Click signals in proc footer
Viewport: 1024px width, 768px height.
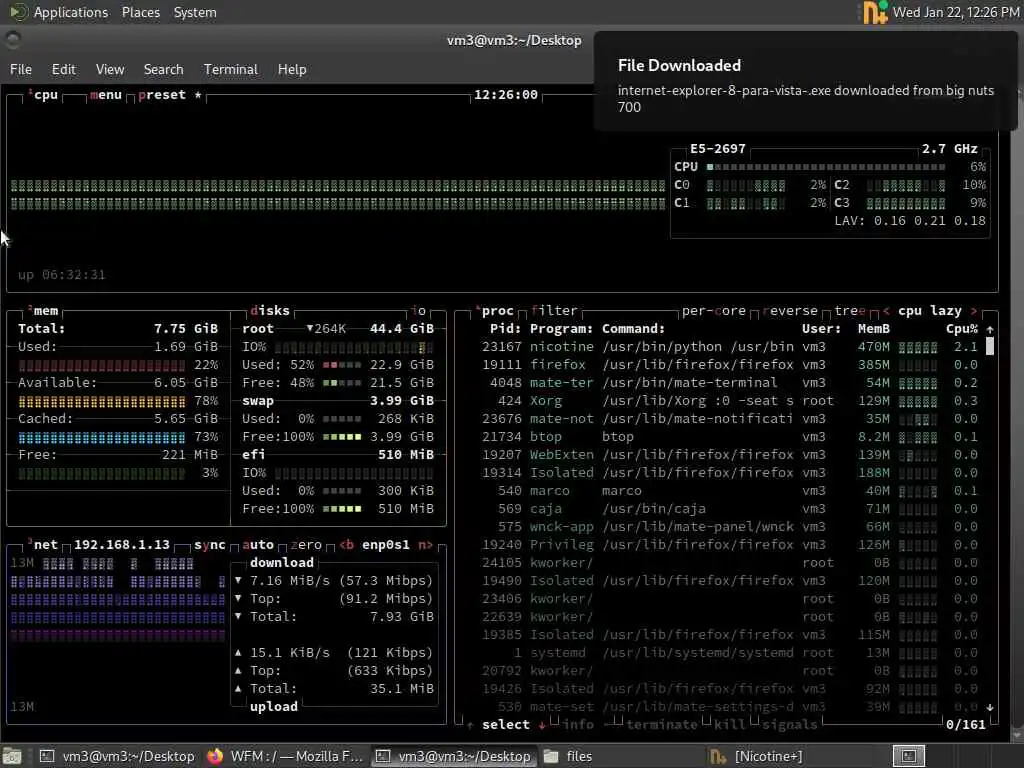pos(790,725)
